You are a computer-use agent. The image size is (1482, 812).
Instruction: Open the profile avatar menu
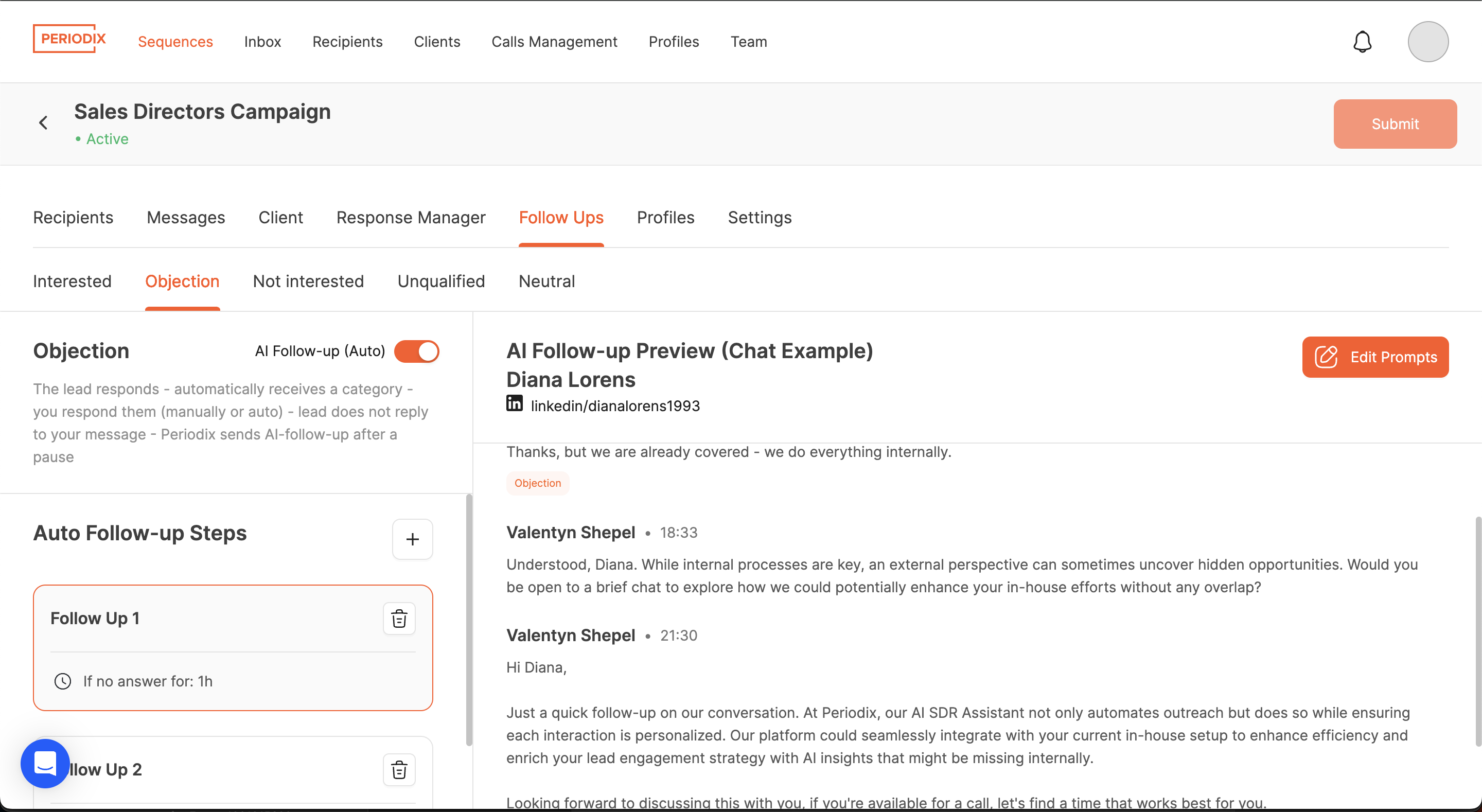point(1428,42)
